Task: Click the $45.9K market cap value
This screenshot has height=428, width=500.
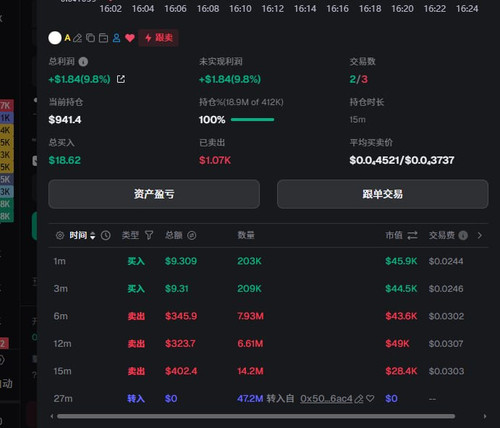Action: pyautogui.click(x=401, y=261)
